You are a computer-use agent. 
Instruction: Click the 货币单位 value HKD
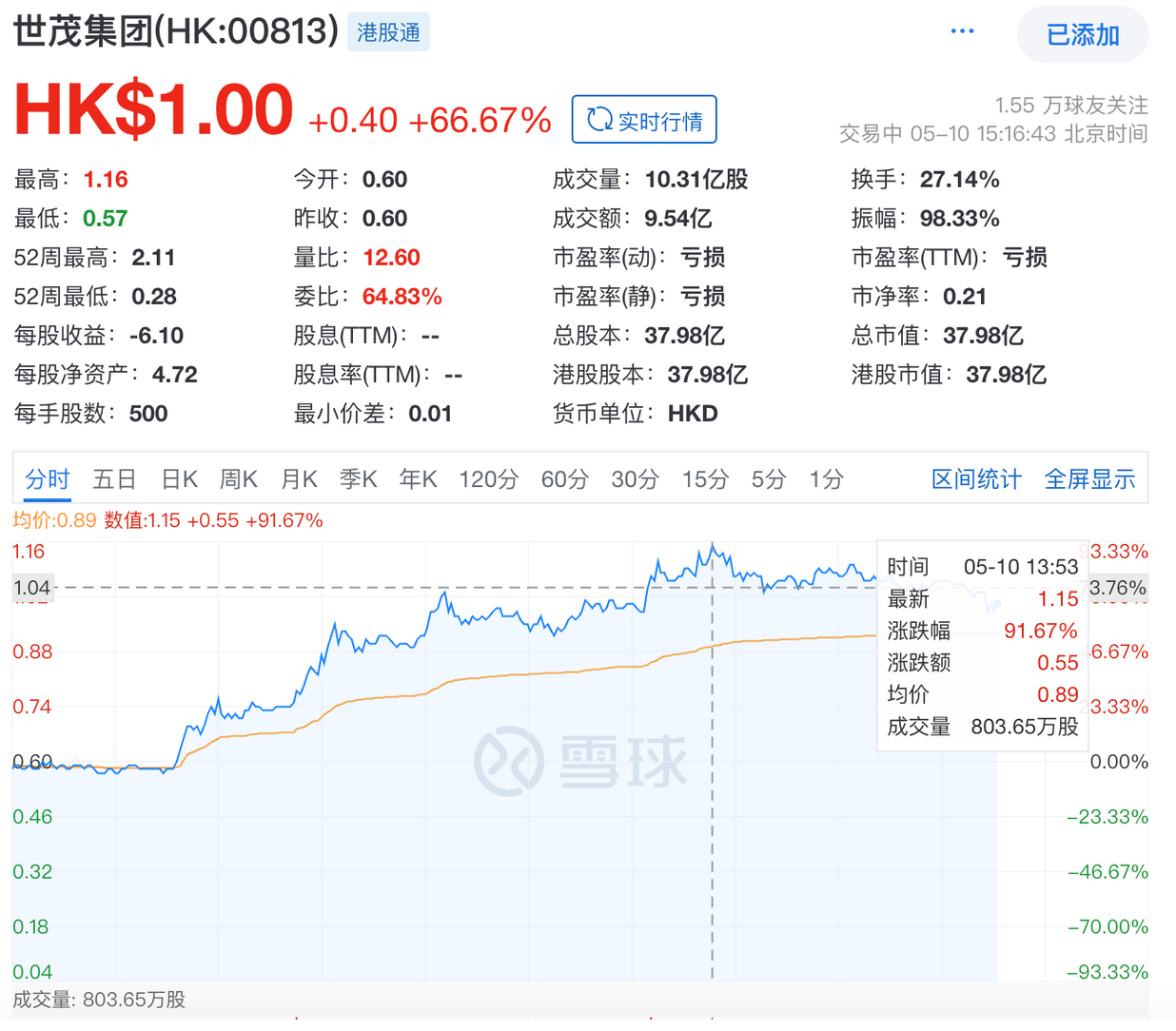pyautogui.click(x=693, y=414)
